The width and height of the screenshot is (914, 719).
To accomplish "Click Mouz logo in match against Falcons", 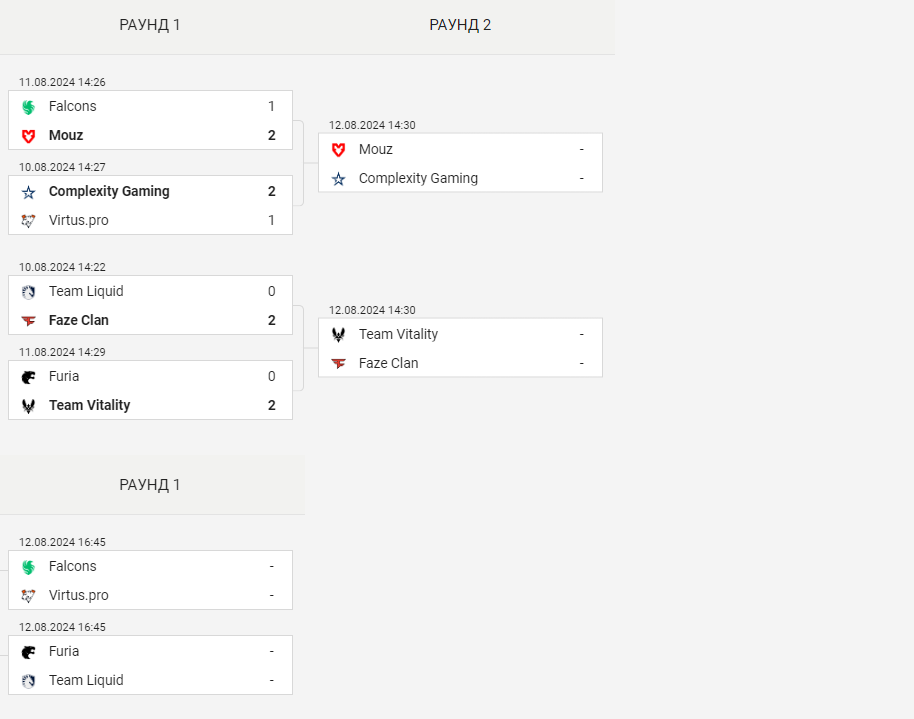I will point(28,136).
